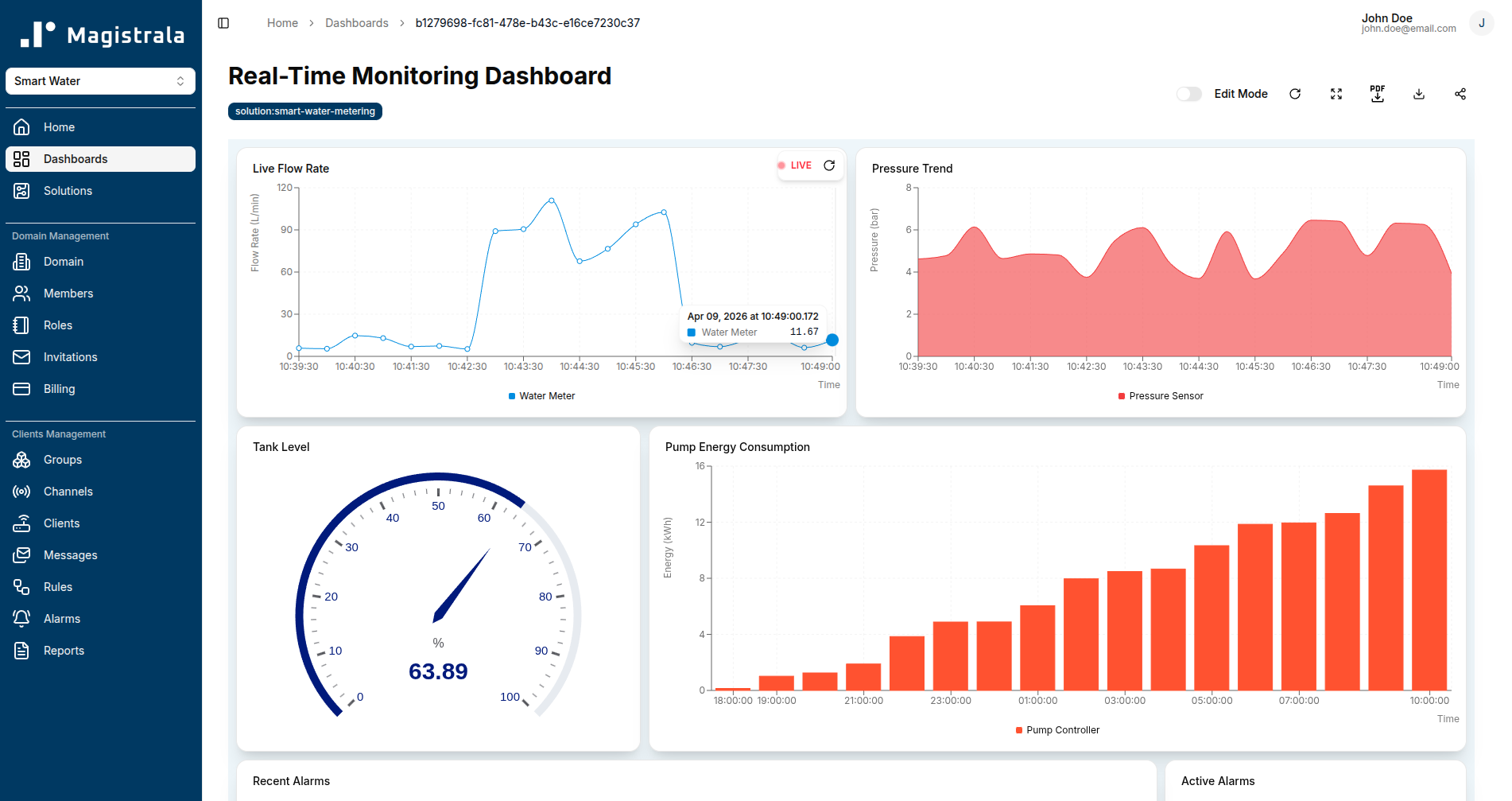Click the dashboard refresh icon
This screenshot has width=1512, height=801.
[1295, 93]
